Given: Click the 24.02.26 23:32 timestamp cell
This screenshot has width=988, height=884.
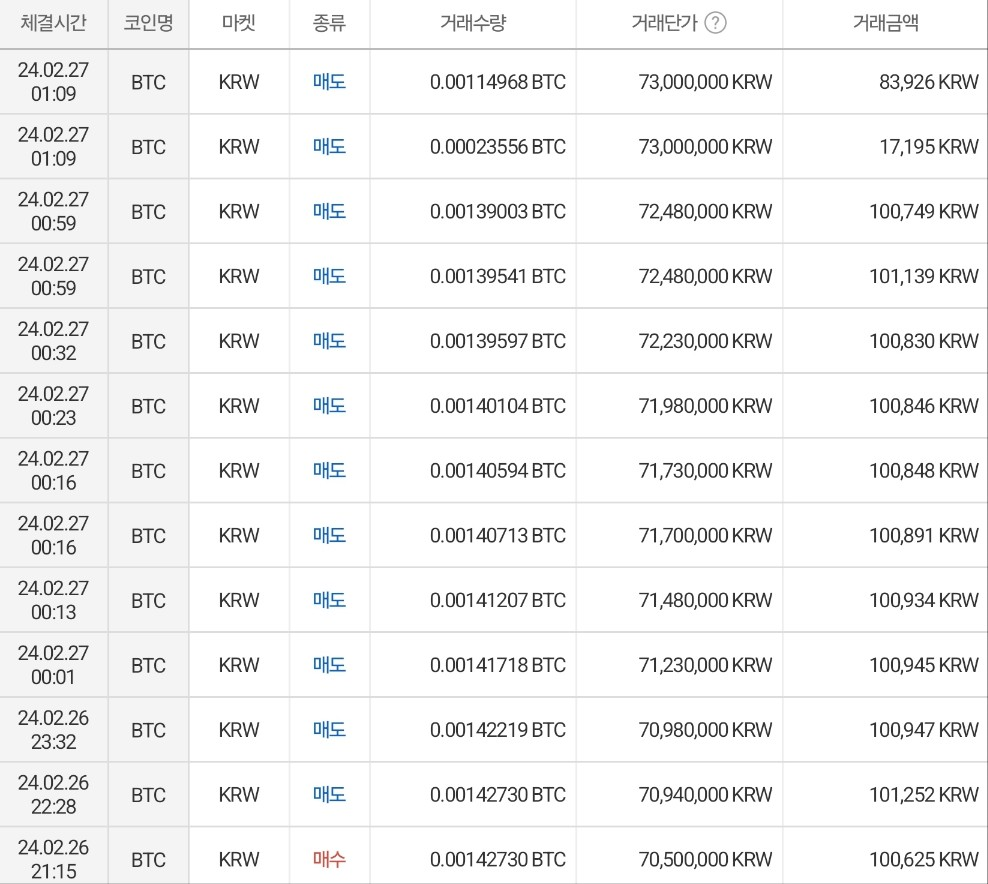Looking at the screenshot, I should pyautogui.click(x=54, y=730).
